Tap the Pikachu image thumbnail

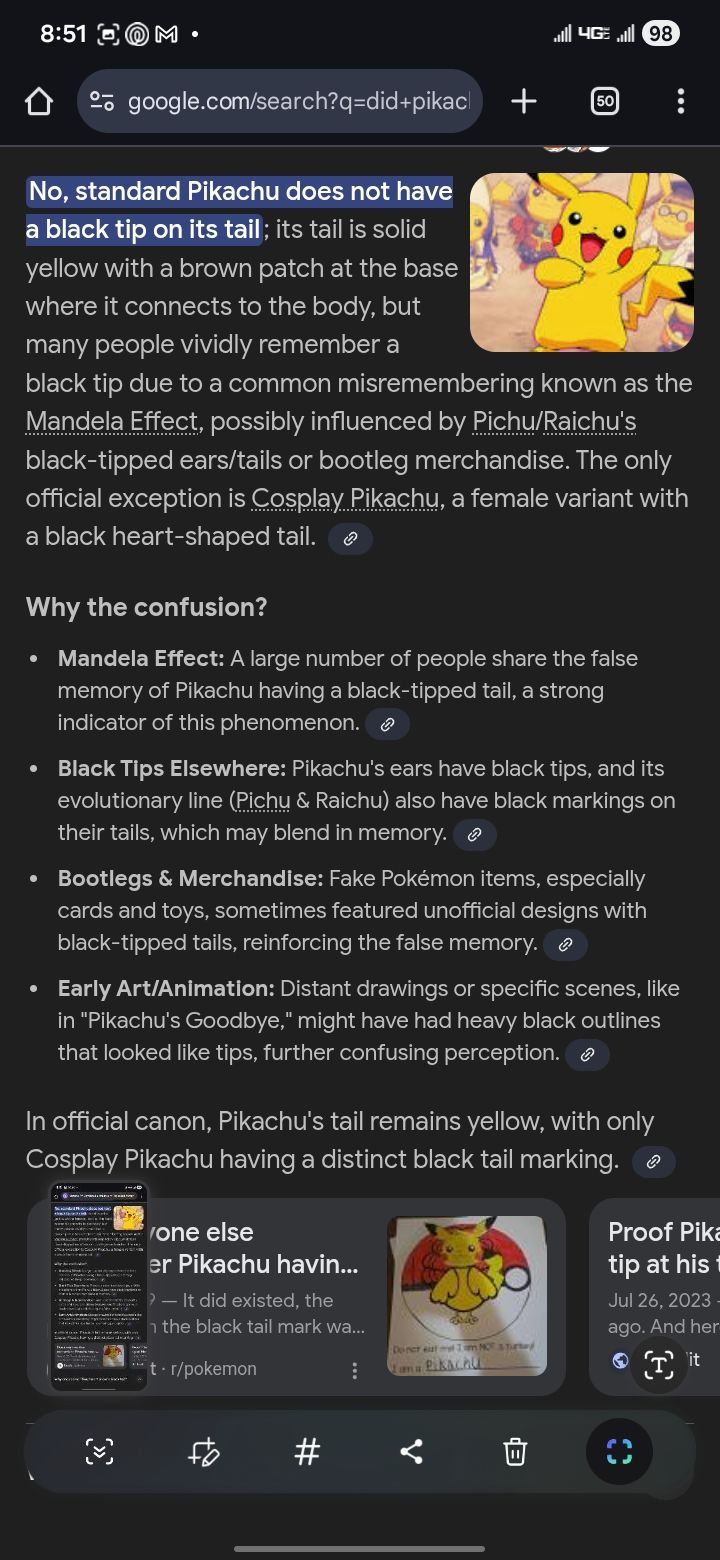click(x=582, y=262)
